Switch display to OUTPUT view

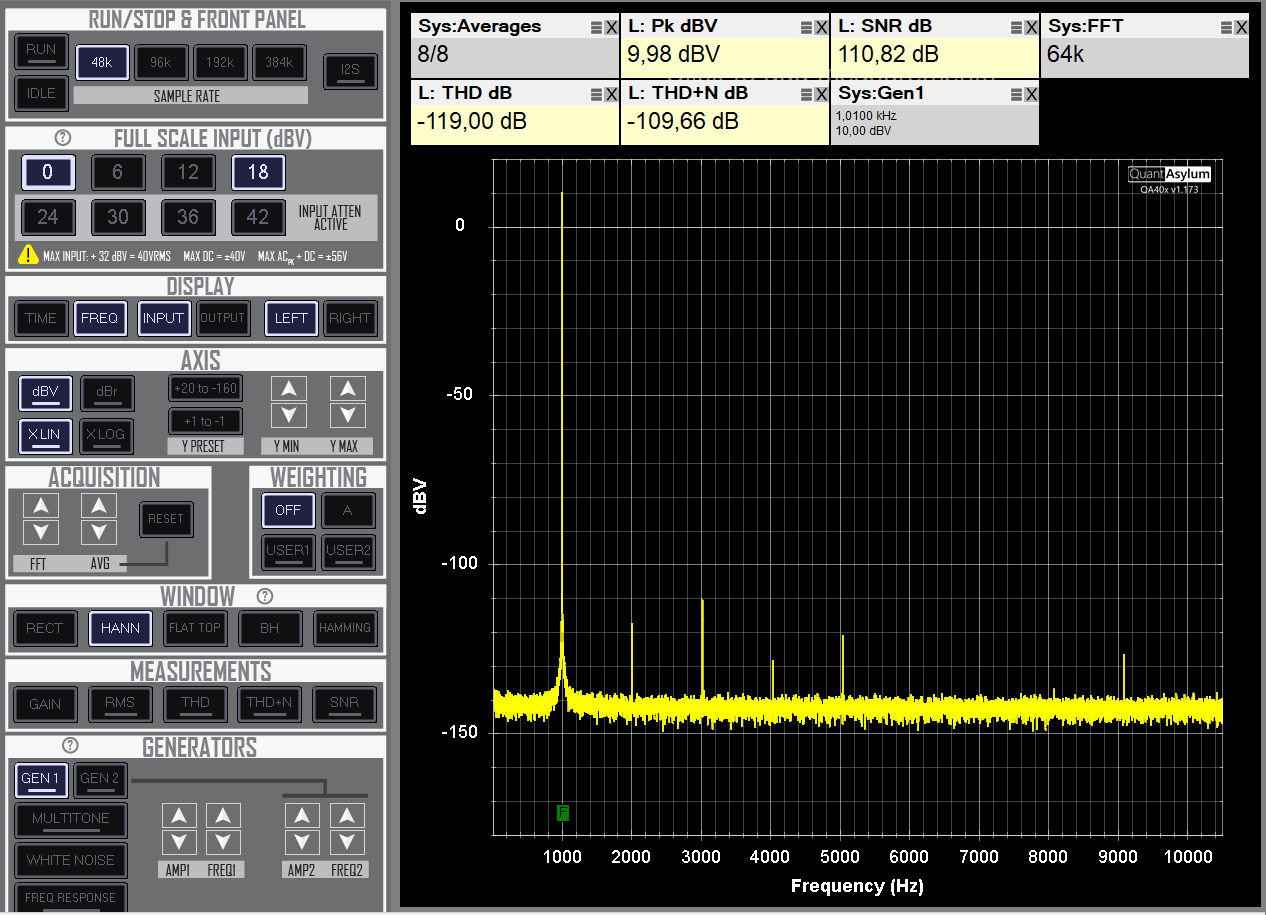coord(223,318)
